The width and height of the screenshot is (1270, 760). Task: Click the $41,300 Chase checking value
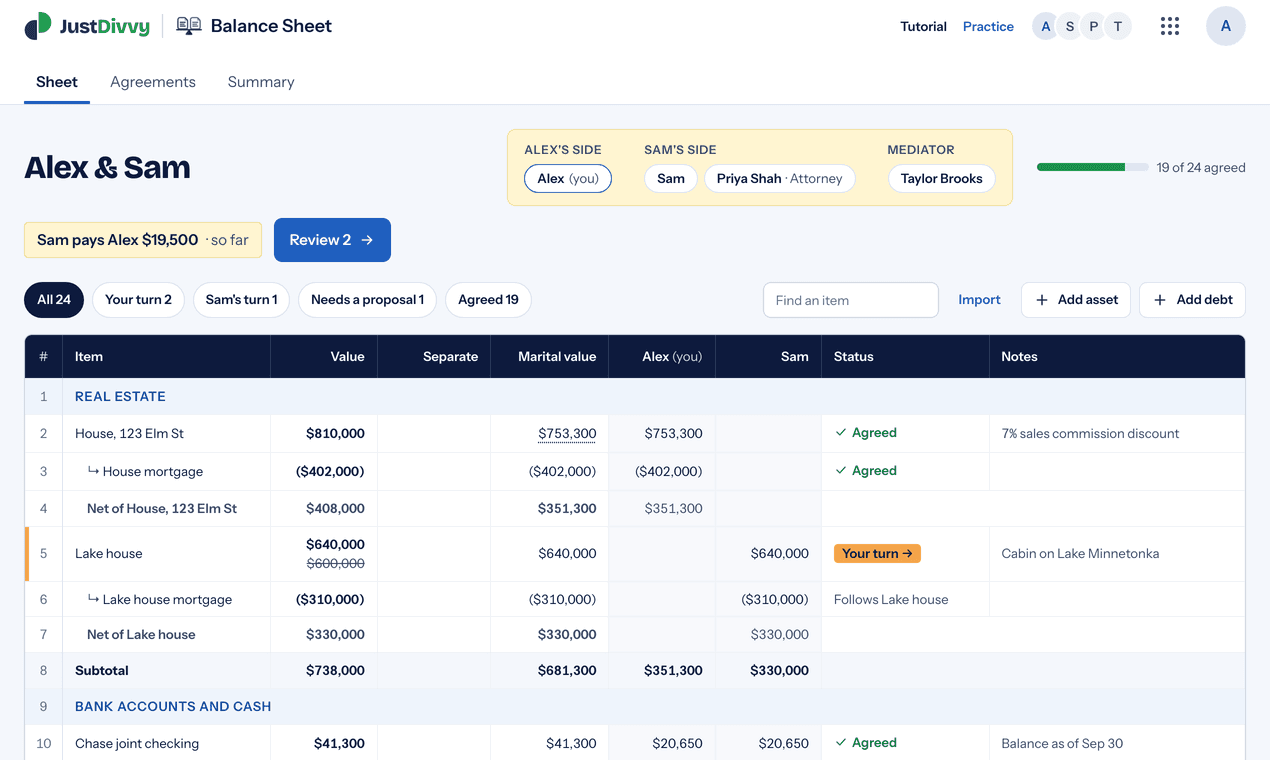(339, 743)
